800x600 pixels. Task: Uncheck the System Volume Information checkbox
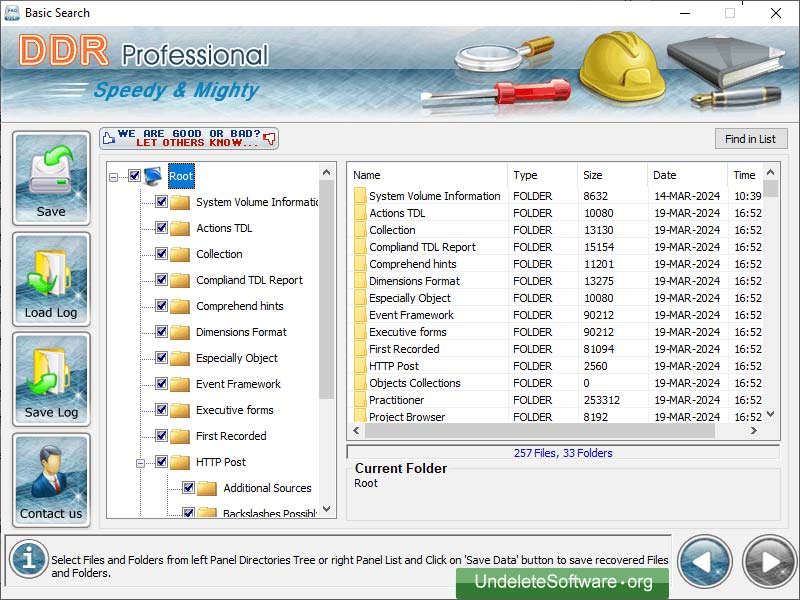click(x=161, y=202)
